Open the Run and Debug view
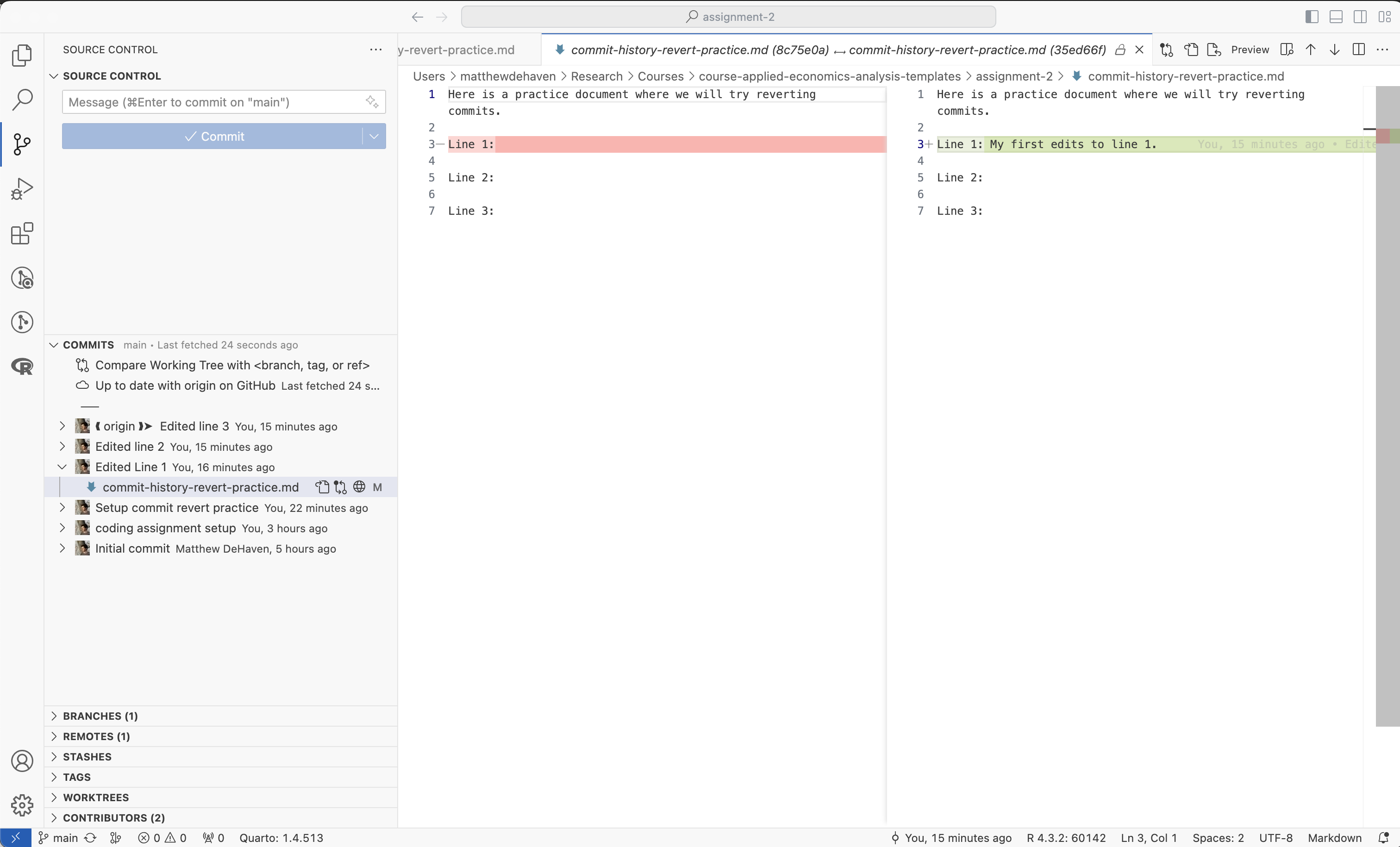 [22, 188]
